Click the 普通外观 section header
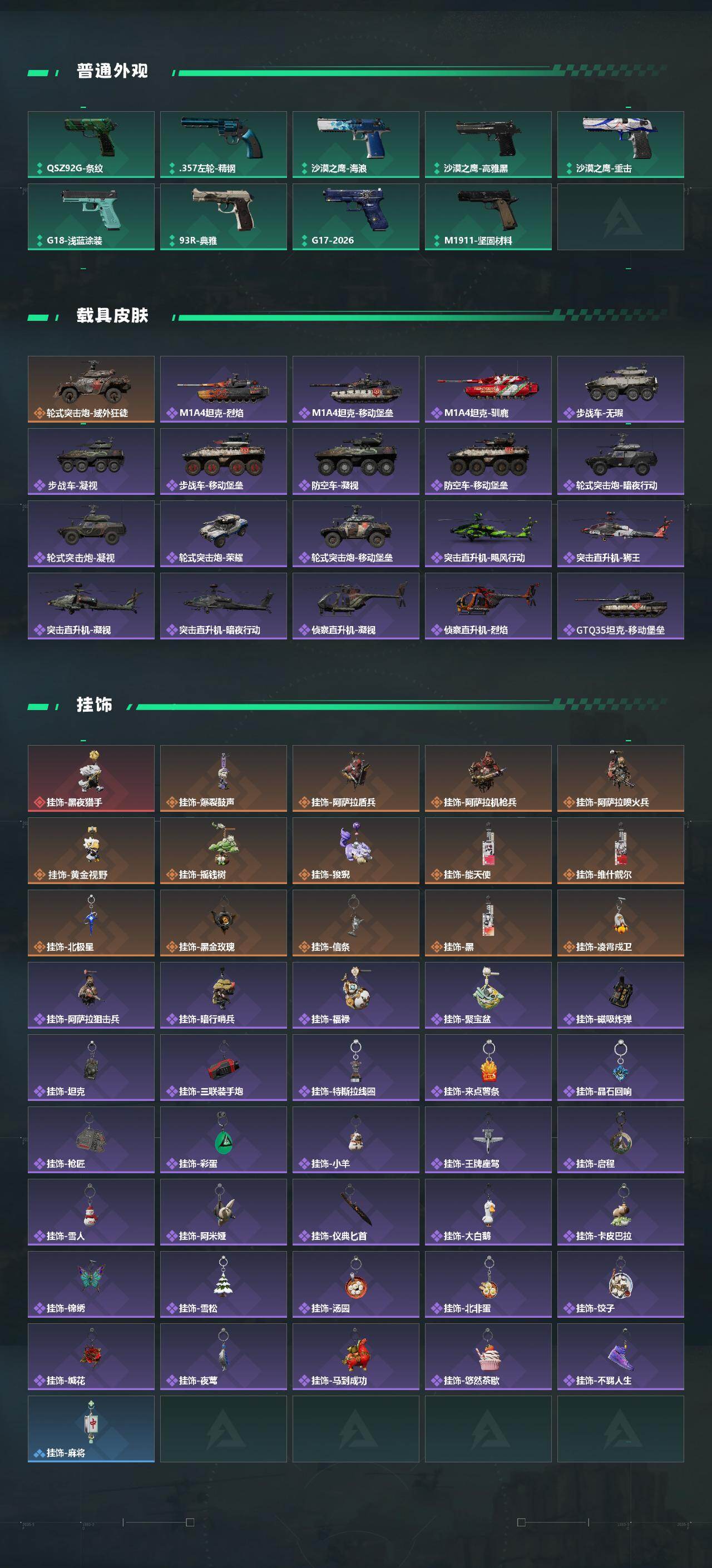712x1568 pixels. [x=112, y=71]
